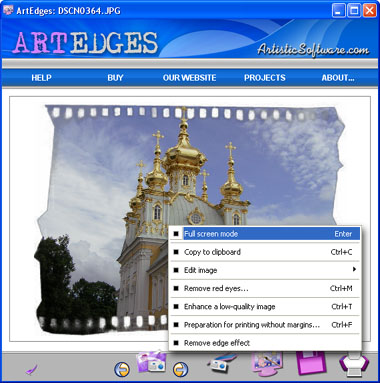
Task: Open OUR WEBSITE link in navigation
Action: point(189,78)
